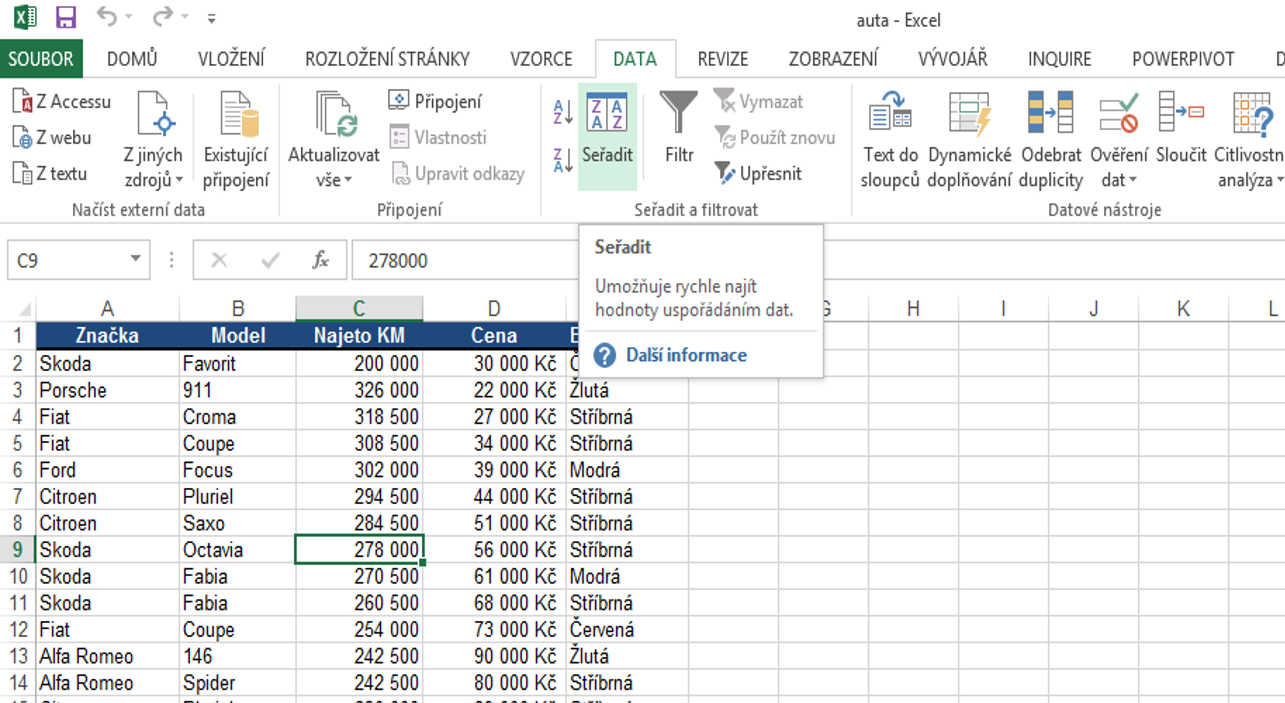Click Použít znovu filter
1285x703 pixels.
[774, 138]
